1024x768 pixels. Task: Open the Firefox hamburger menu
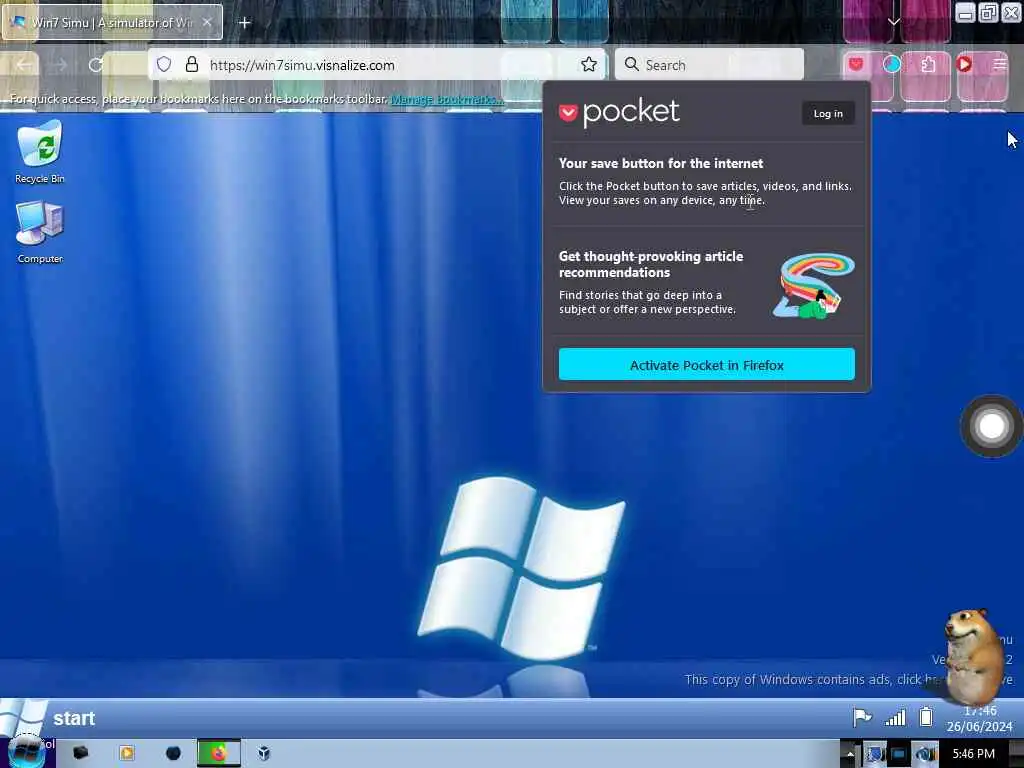coord(1000,64)
